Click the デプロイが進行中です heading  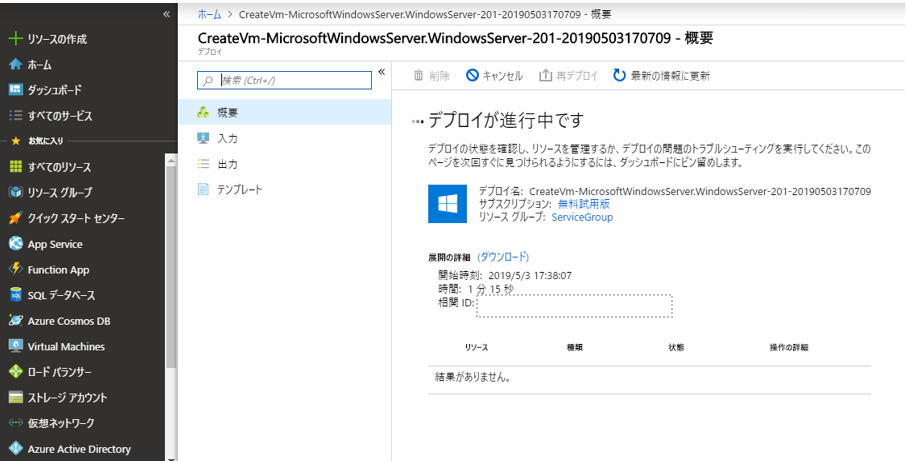tap(506, 121)
